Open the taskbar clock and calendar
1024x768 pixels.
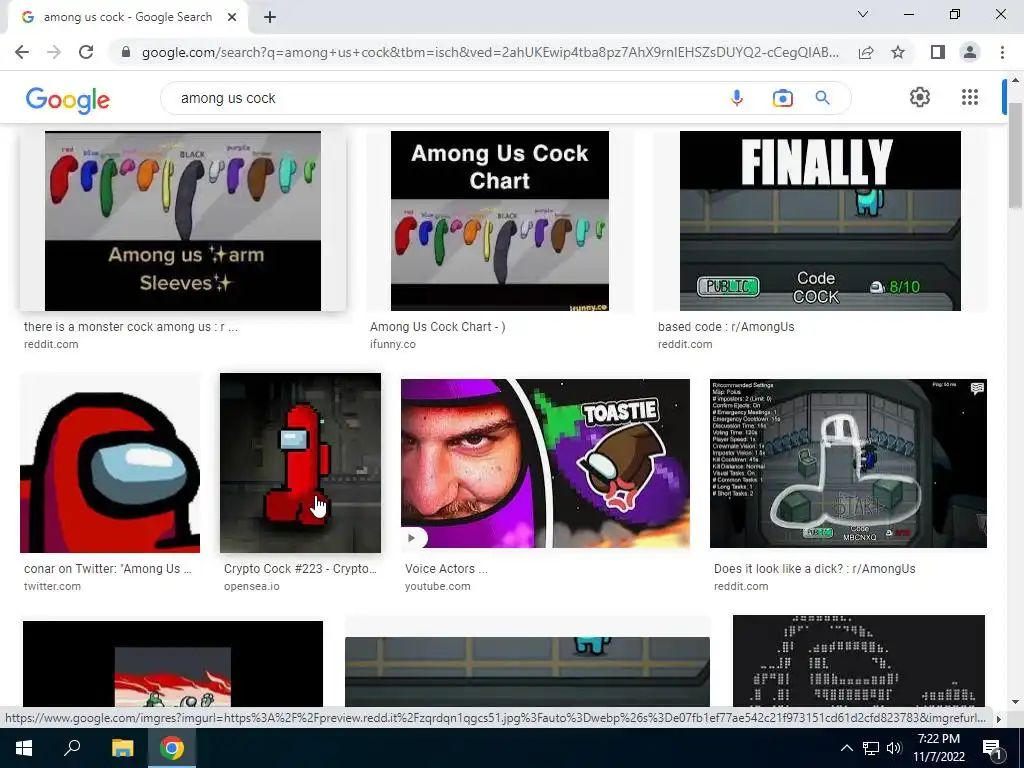tap(938, 748)
